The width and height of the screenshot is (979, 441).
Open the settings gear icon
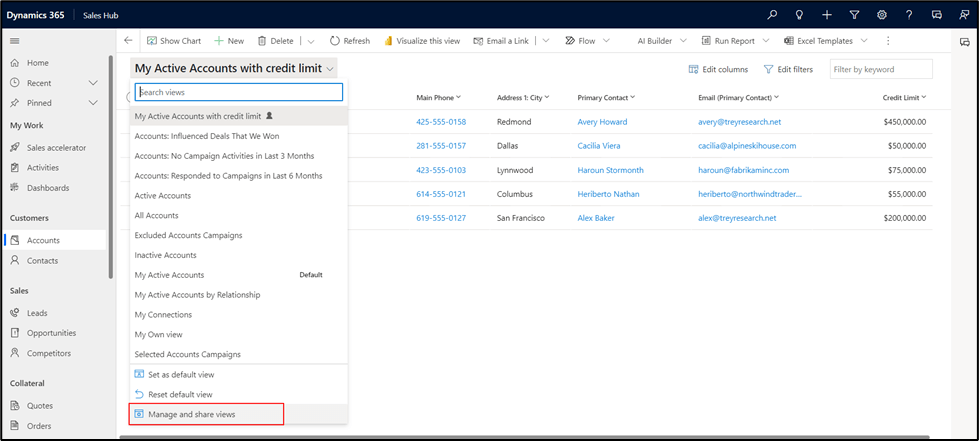[881, 15]
